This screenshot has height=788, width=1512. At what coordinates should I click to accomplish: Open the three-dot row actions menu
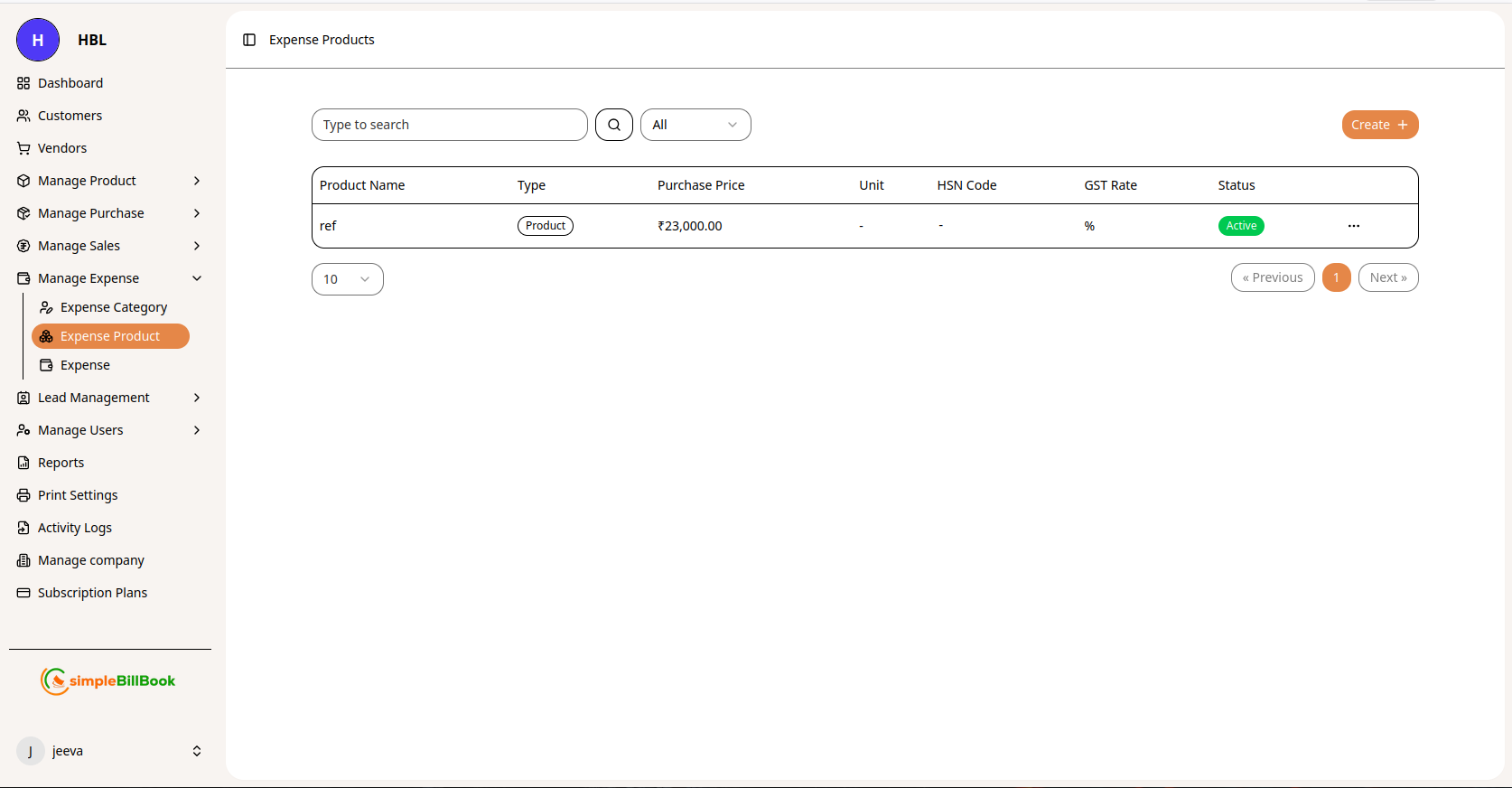[1353, 226]
